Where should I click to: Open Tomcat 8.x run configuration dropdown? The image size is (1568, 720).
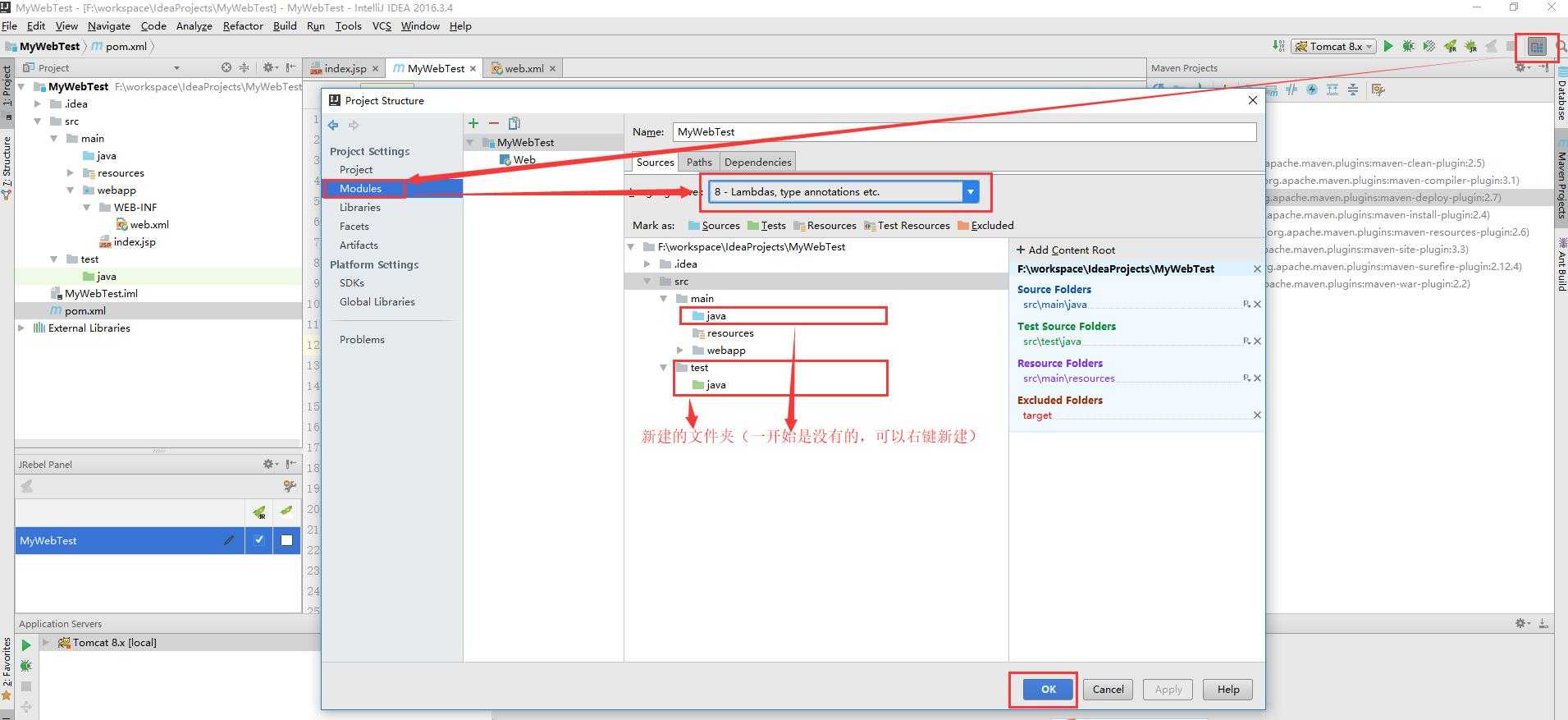(1333, 47)
